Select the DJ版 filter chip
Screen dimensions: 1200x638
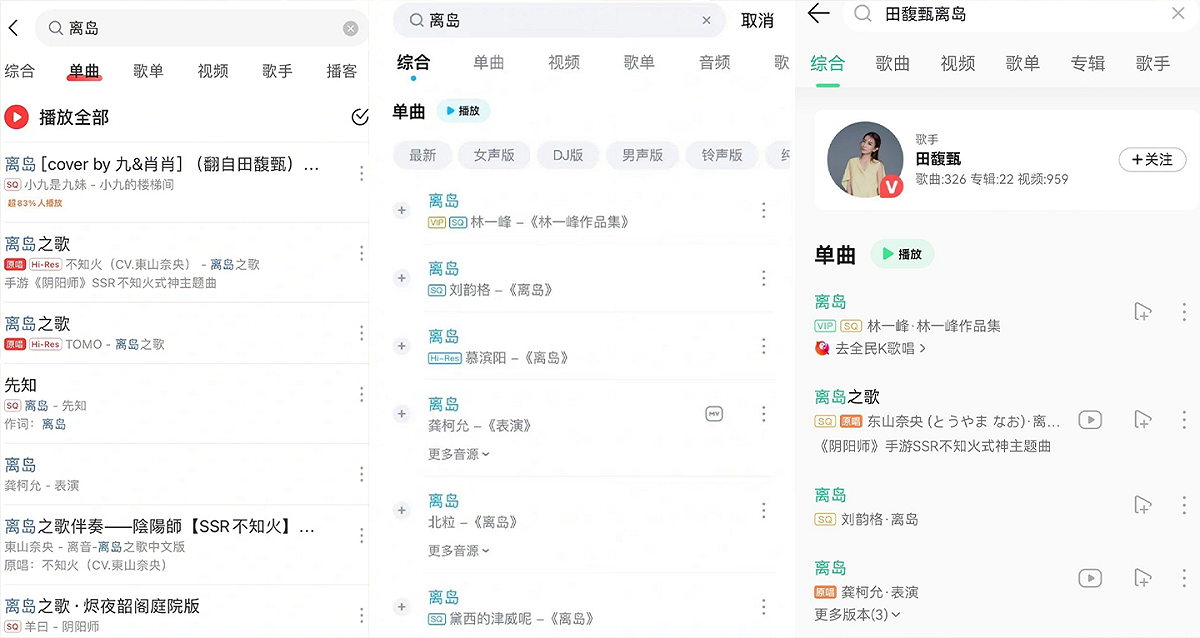coord(568,155)
